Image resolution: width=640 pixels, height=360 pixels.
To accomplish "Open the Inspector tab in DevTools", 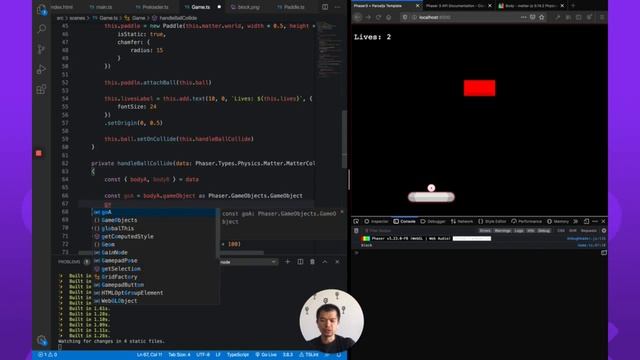I will click(376, 221).
